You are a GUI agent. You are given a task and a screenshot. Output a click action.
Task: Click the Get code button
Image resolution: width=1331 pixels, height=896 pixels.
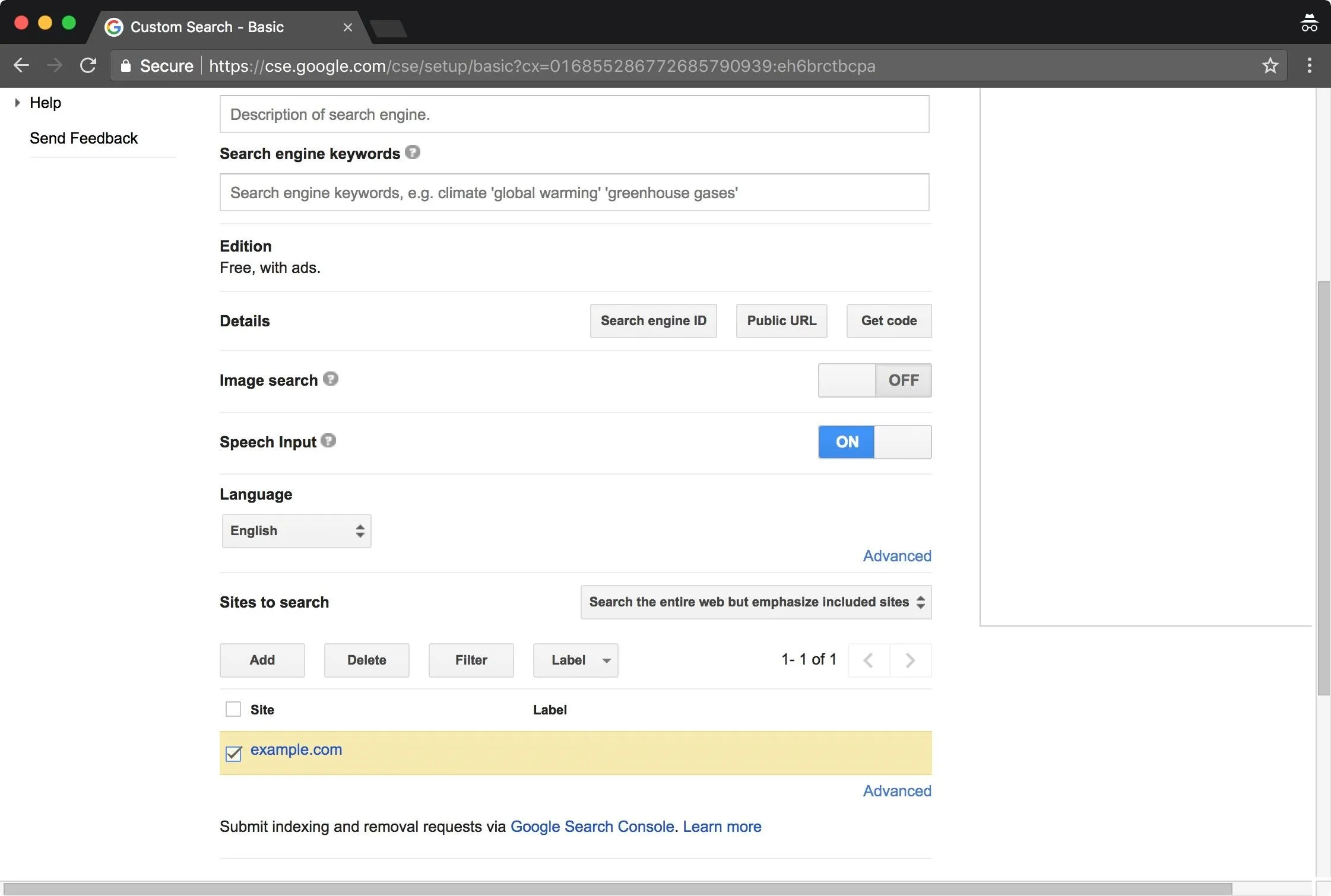(x=889, y=321)
